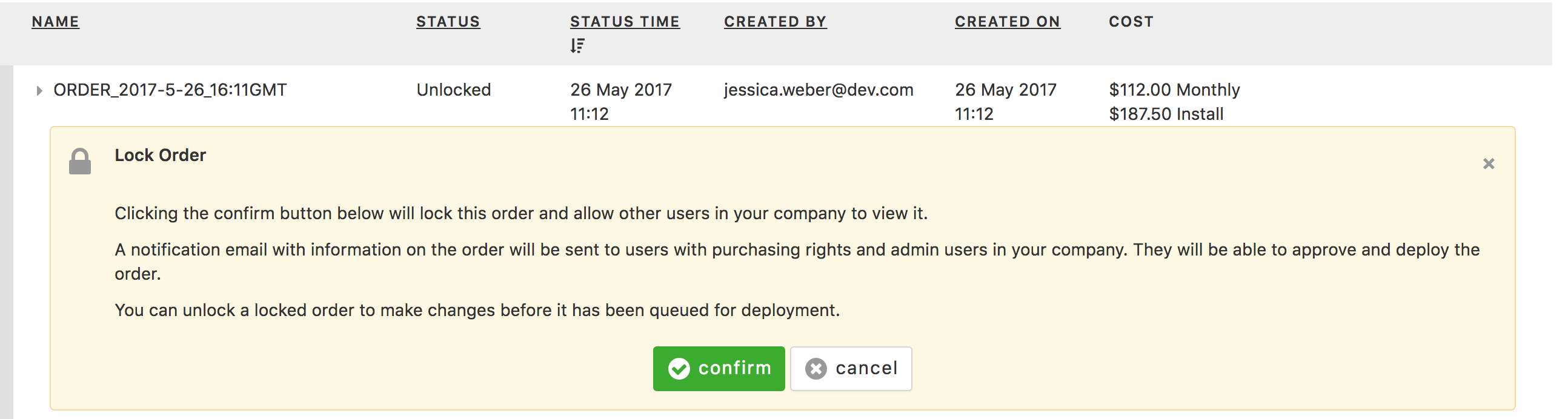1568x419 pixels.
Task: Dismiss the Lock Order panel with the X
Action: click(1489, 163)
